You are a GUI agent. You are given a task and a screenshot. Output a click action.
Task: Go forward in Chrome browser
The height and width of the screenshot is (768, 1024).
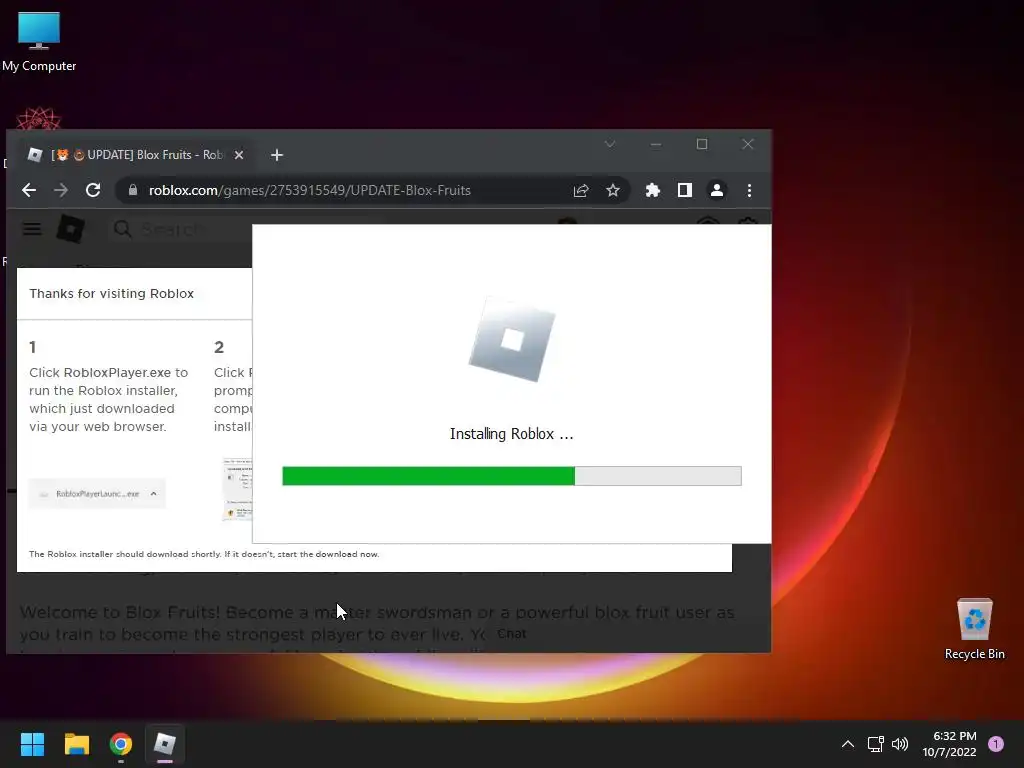click(x=61, y=190)
